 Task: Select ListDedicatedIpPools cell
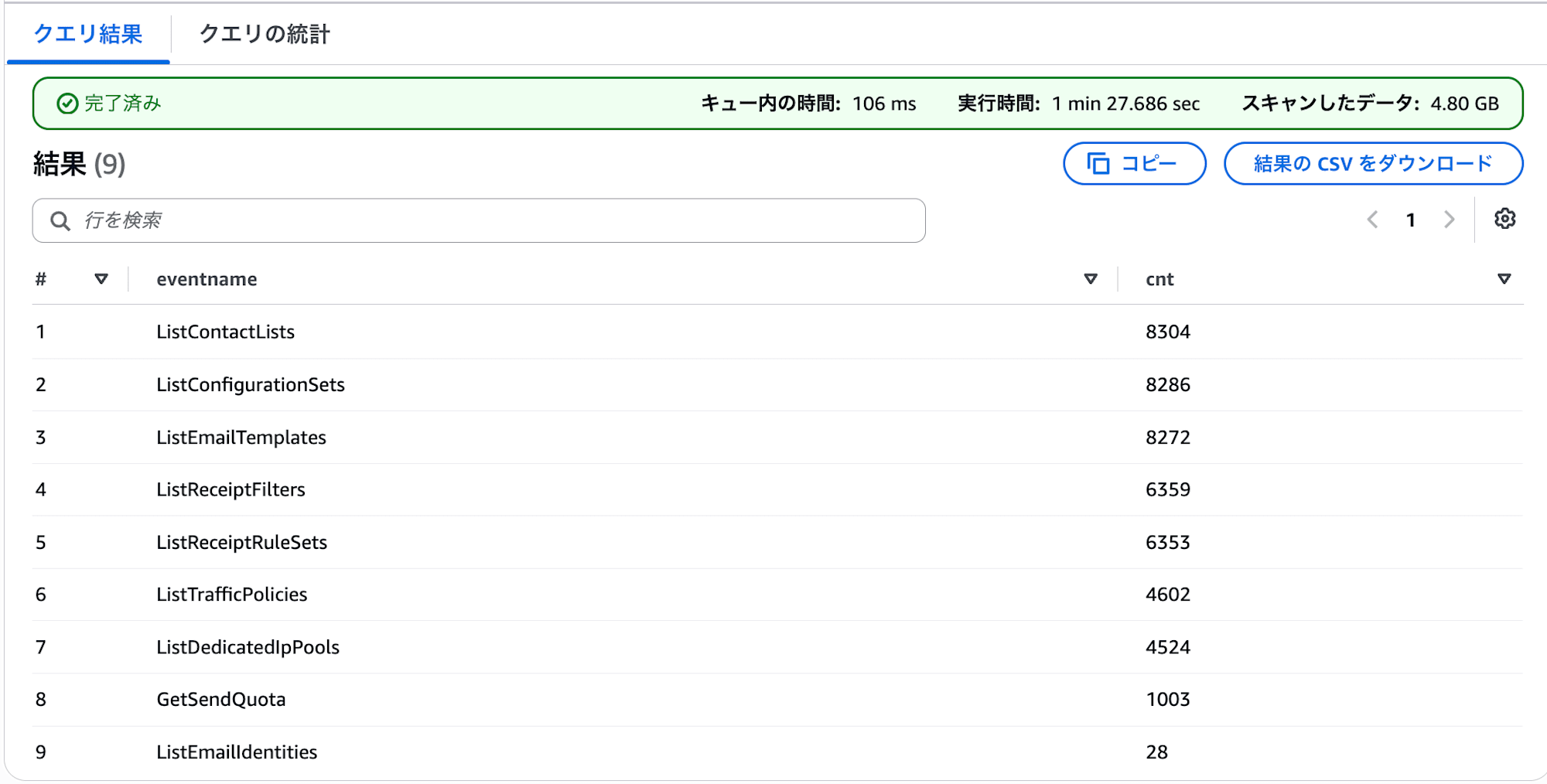pyautogui.click(x=248, y=647)
